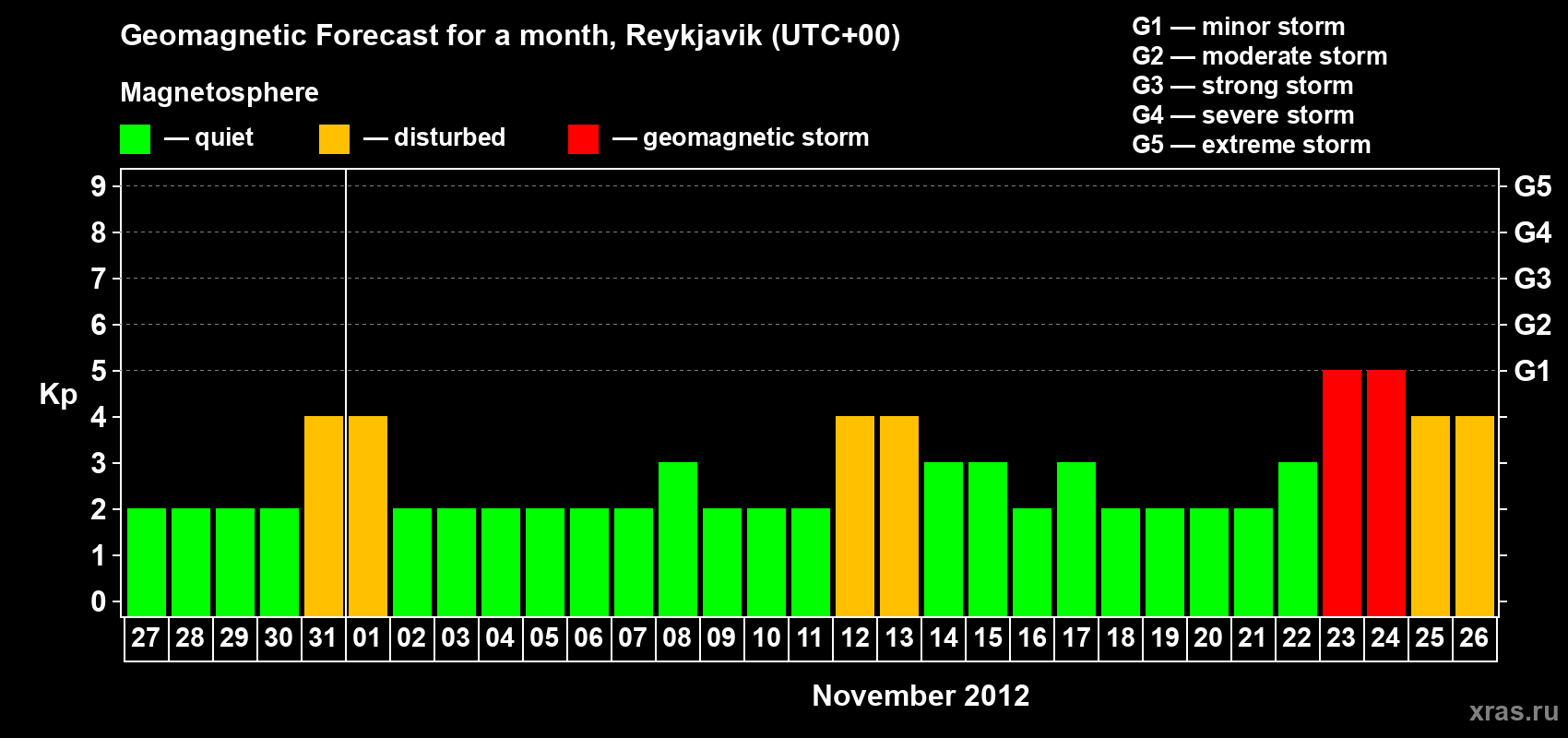The image size is (1568, 738).
Task: Click date label 23 on the axis
Action: click(1341, 638)
